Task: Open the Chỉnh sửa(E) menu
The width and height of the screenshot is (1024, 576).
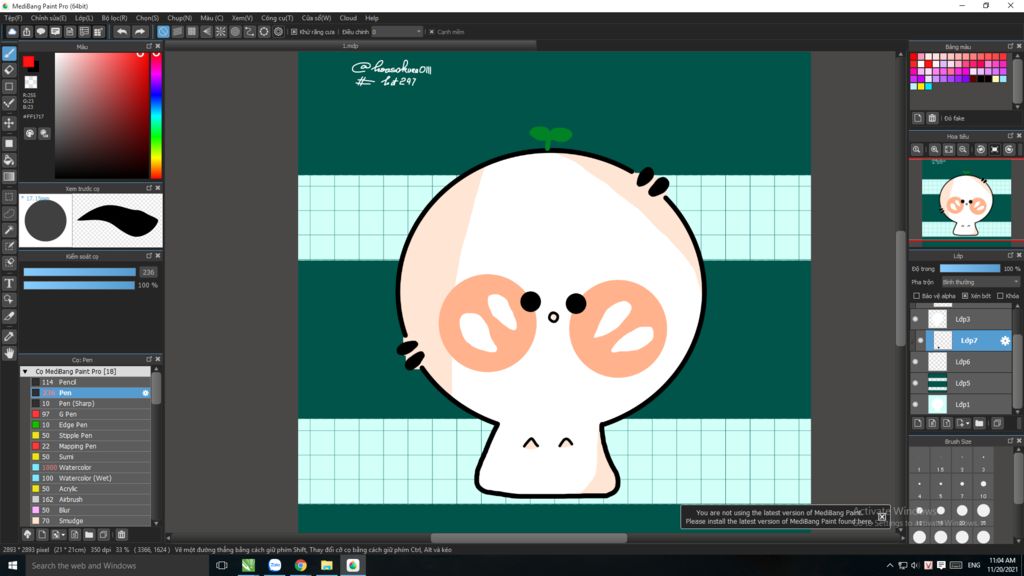Action: tap(48, 18)
